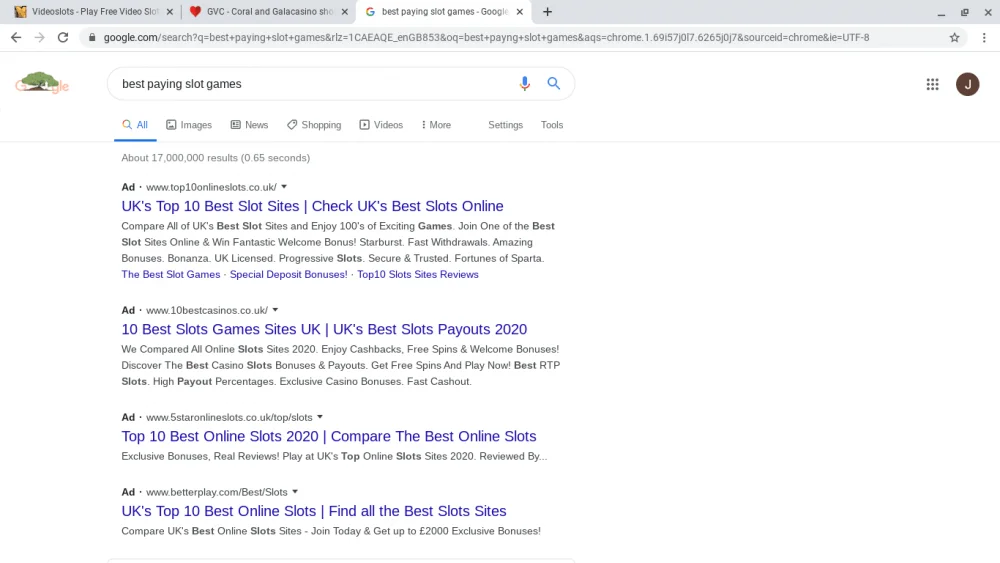Click www.top10onlineslots.co.uk ad URL
This screenshot has width=1000, height=563.
[x=211, y=187]
